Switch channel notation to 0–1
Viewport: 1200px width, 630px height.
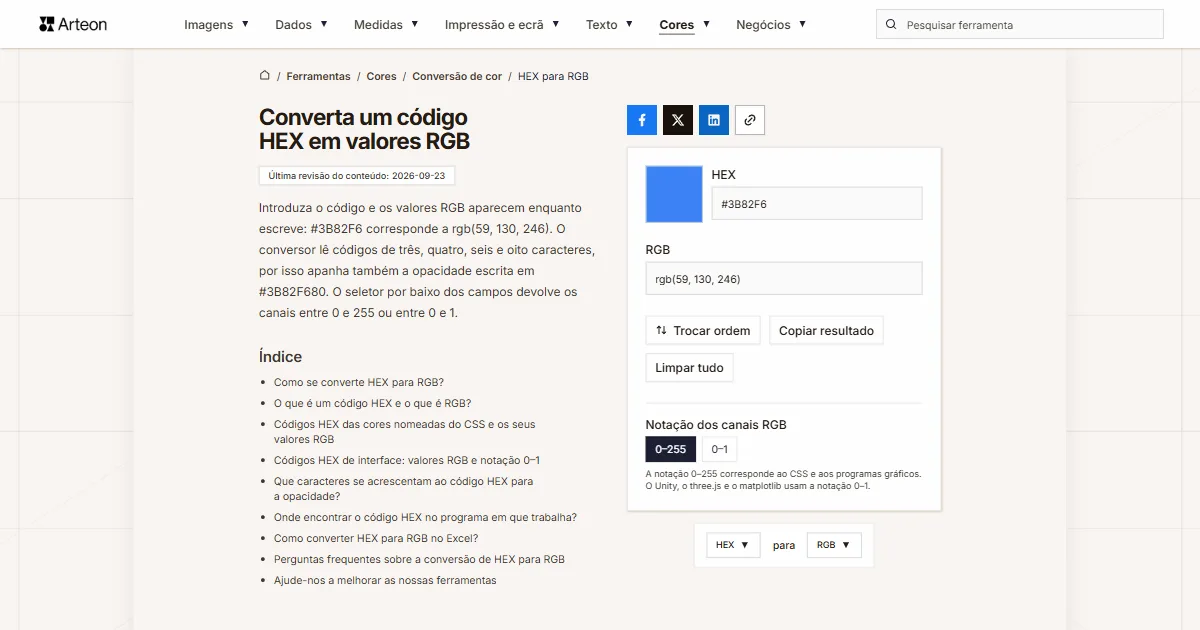(x=720, y=449)
